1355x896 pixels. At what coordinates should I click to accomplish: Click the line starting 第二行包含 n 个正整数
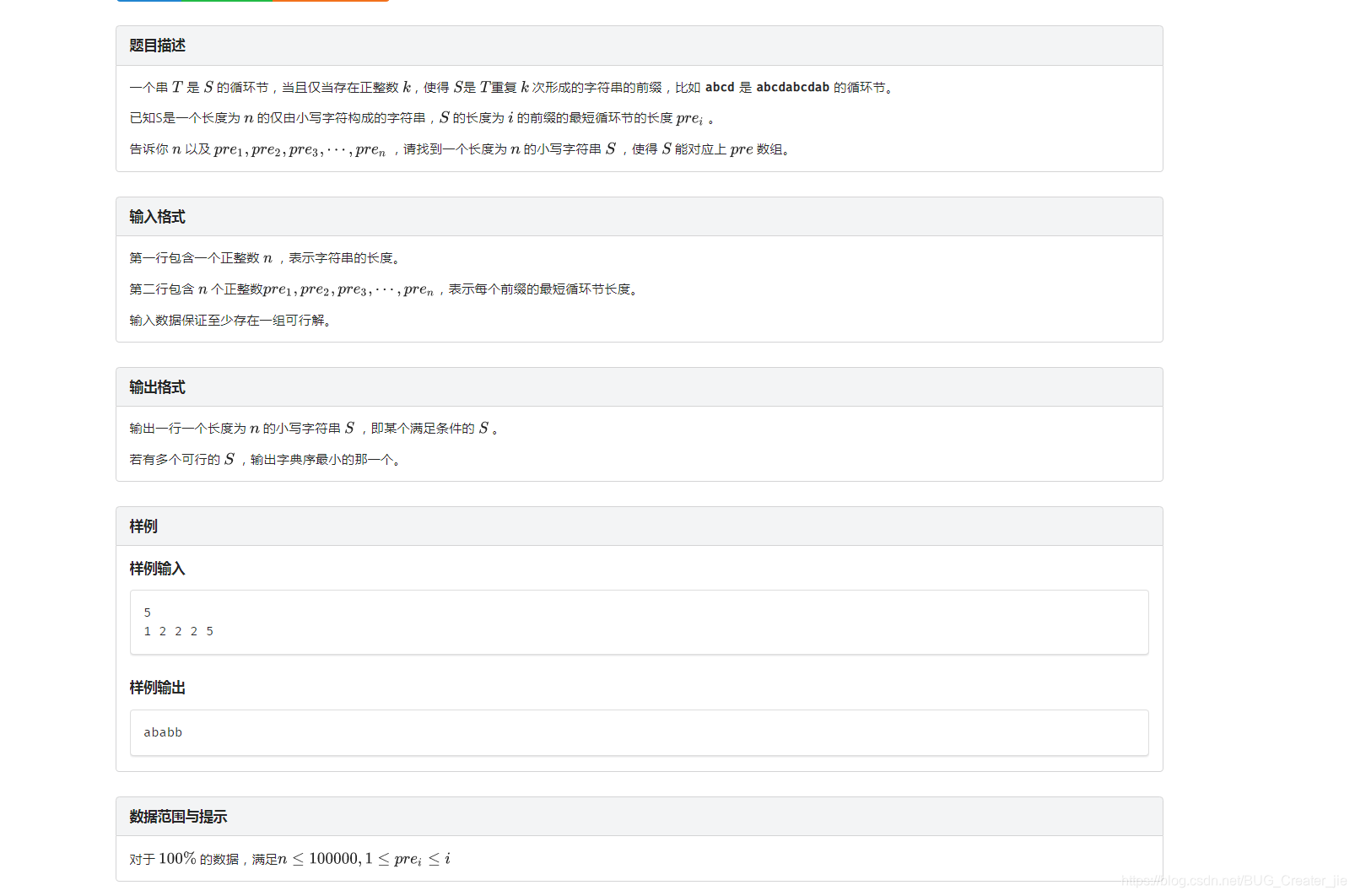click(x=383, y=289)
